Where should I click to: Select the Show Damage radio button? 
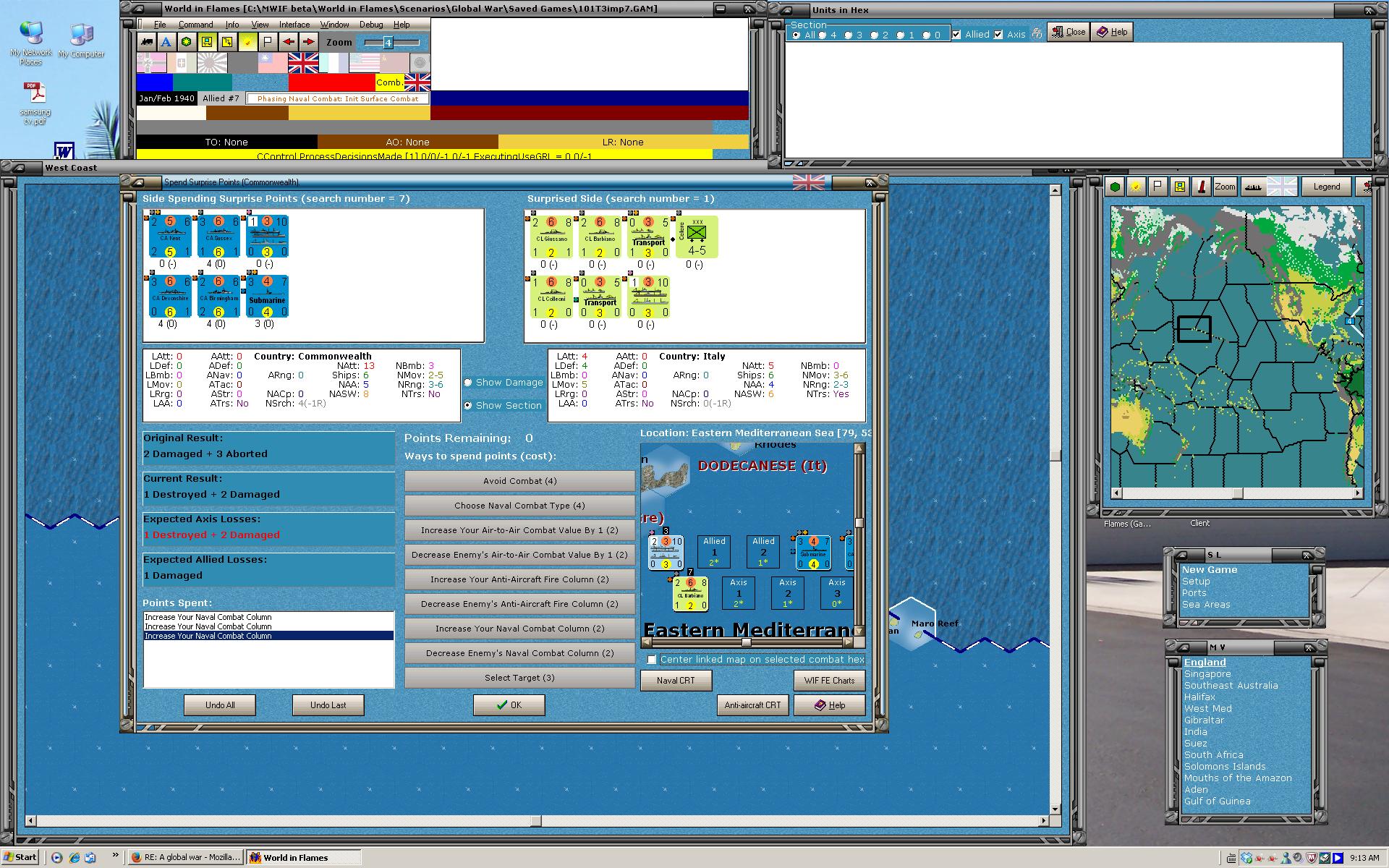pyautogui.click(x=468, y=383)
